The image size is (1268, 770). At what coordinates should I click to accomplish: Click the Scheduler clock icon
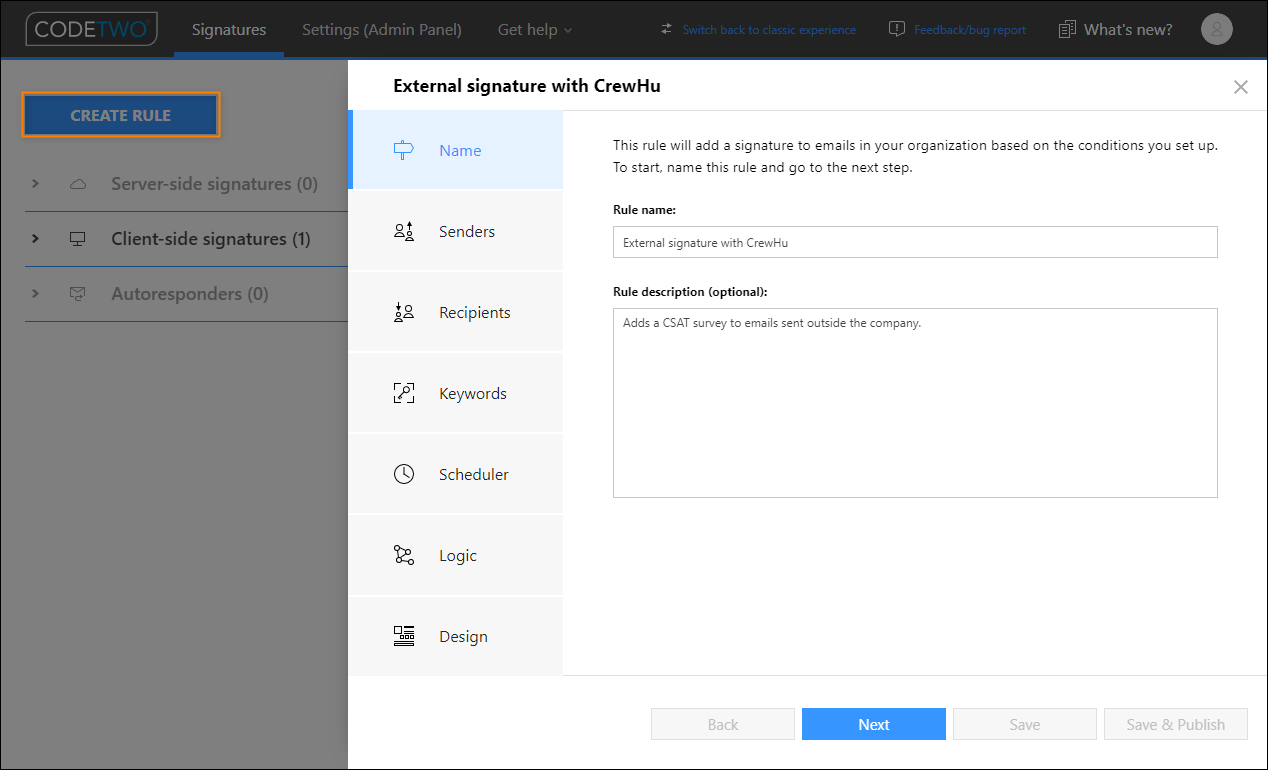tap(404, 474)
